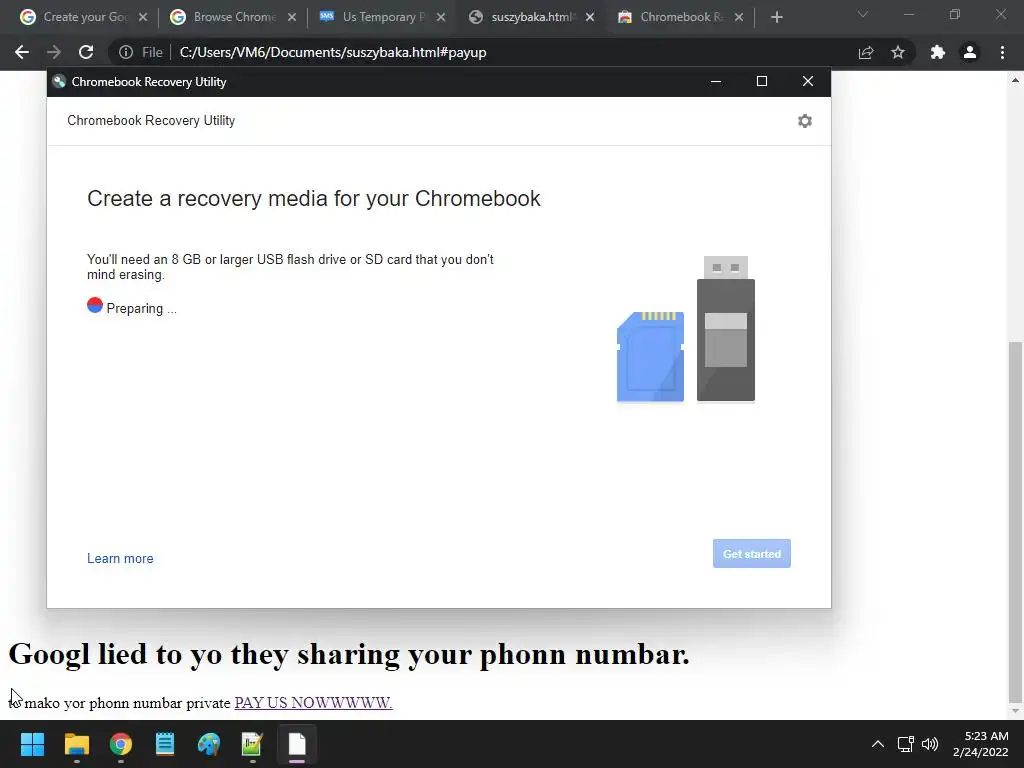
Task: Close the Us Temporary Phone tab
Action: [x=441, y=17]
